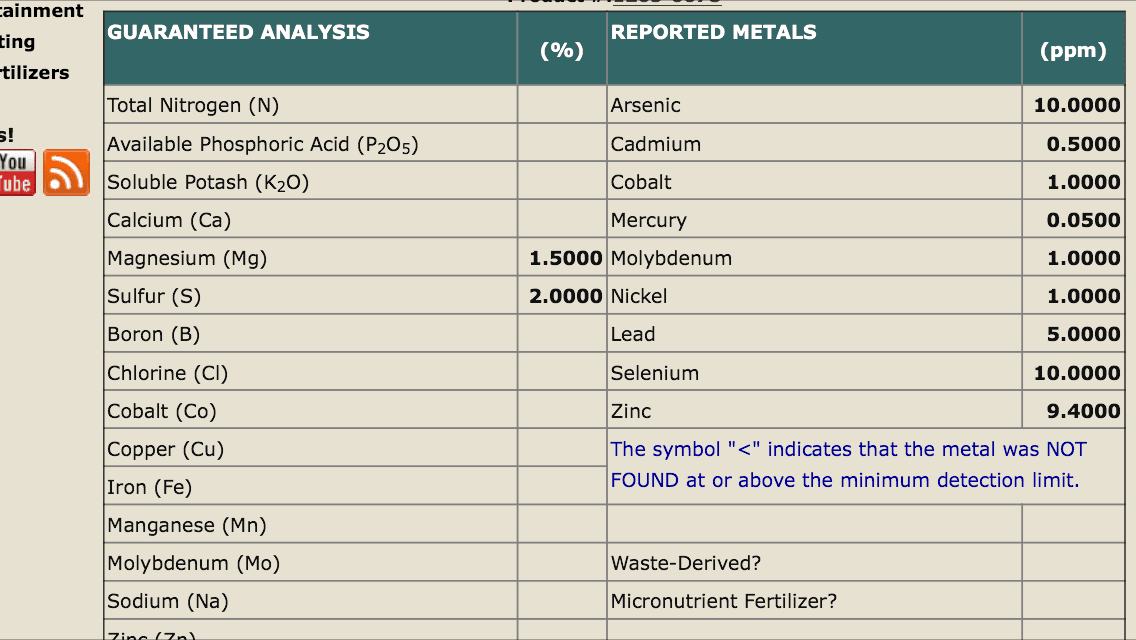Click the blue detection limit note text
The width and height of the screenshot is (1136, 640).
[848, 465]
